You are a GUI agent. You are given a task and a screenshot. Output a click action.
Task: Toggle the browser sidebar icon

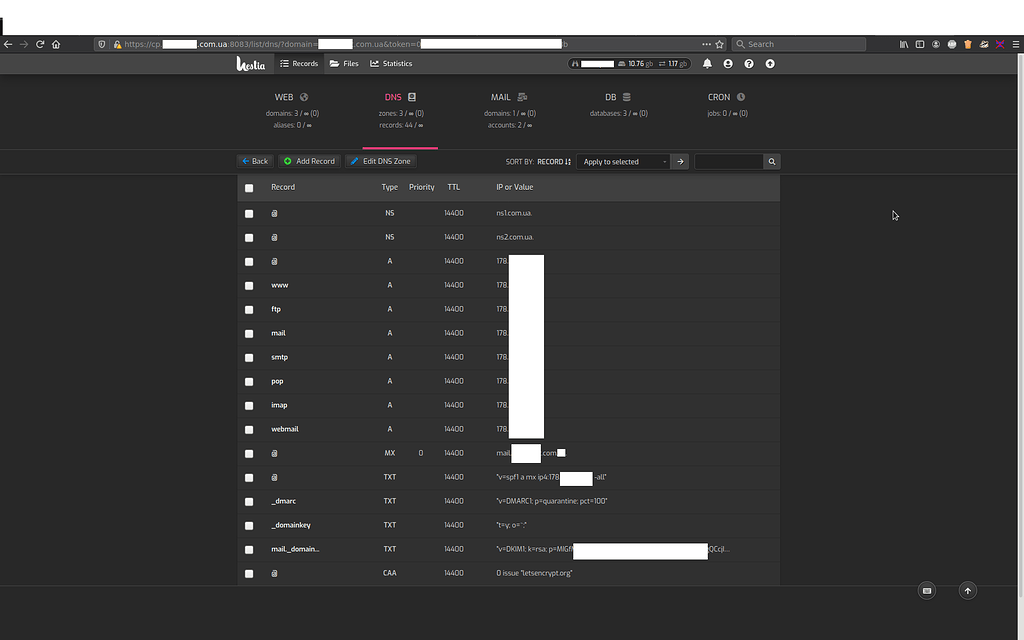(x=920, y=44)
